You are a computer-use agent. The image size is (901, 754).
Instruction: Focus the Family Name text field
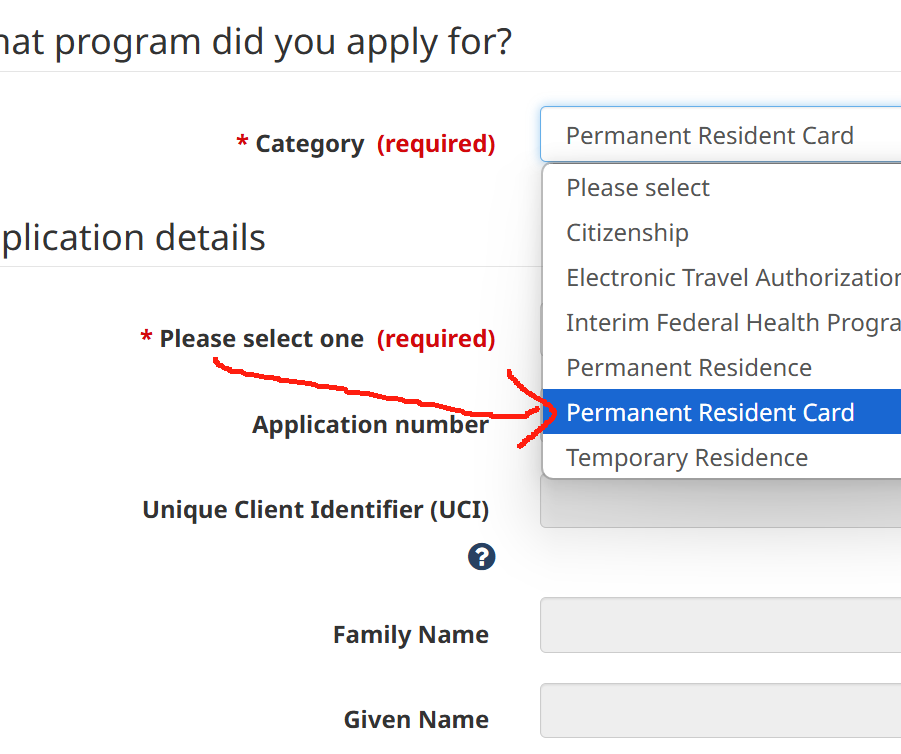coord(720,625)
